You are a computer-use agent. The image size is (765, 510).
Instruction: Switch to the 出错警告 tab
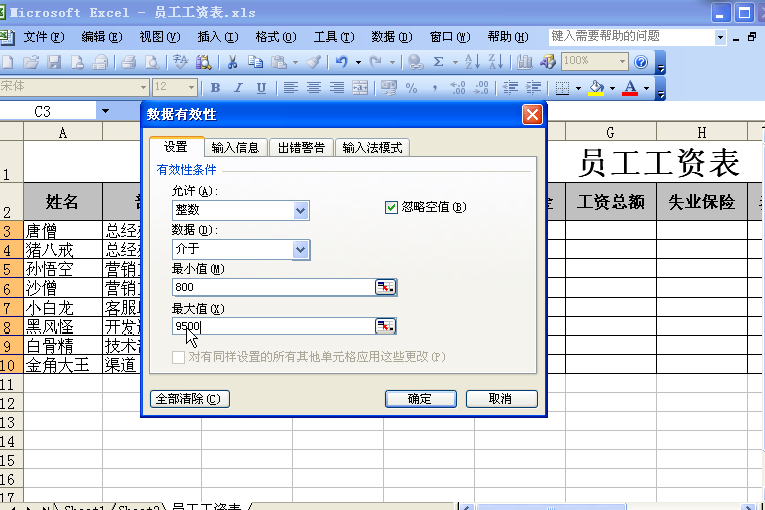coord(301,147)
